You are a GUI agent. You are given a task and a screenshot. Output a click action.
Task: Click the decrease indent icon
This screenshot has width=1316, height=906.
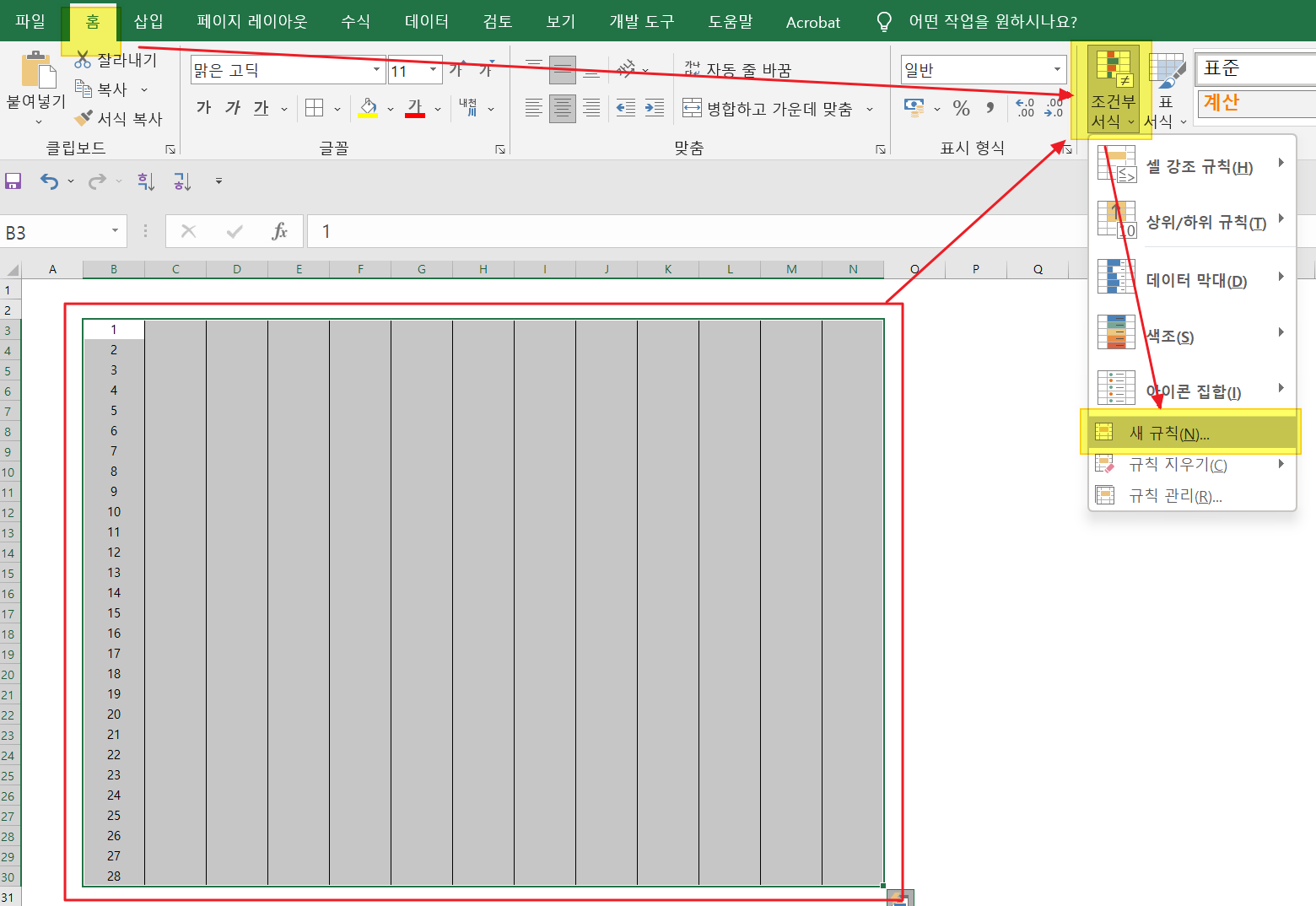(626, 107)
